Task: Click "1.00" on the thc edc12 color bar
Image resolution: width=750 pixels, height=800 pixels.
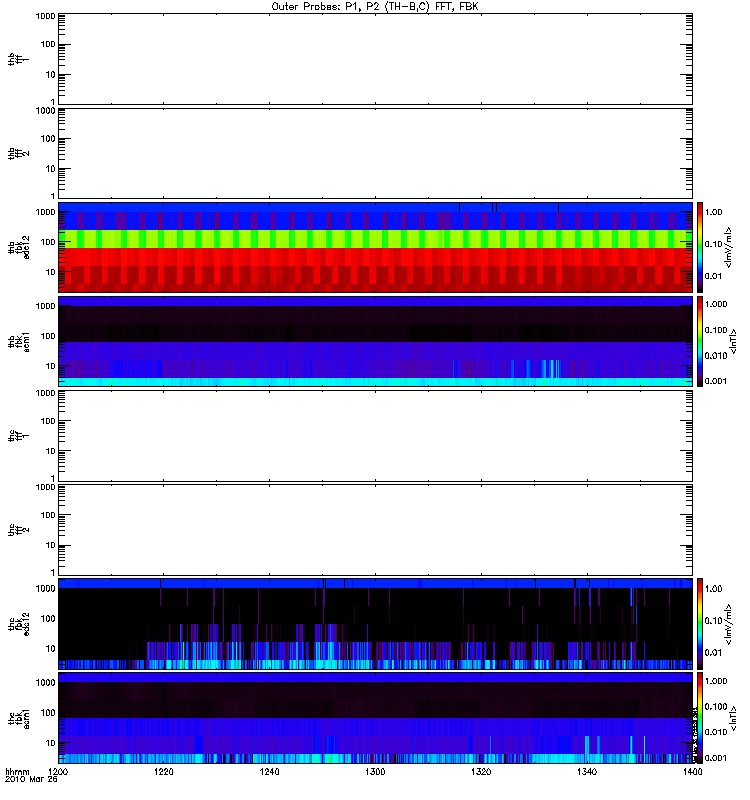Action: click(714, 589)
